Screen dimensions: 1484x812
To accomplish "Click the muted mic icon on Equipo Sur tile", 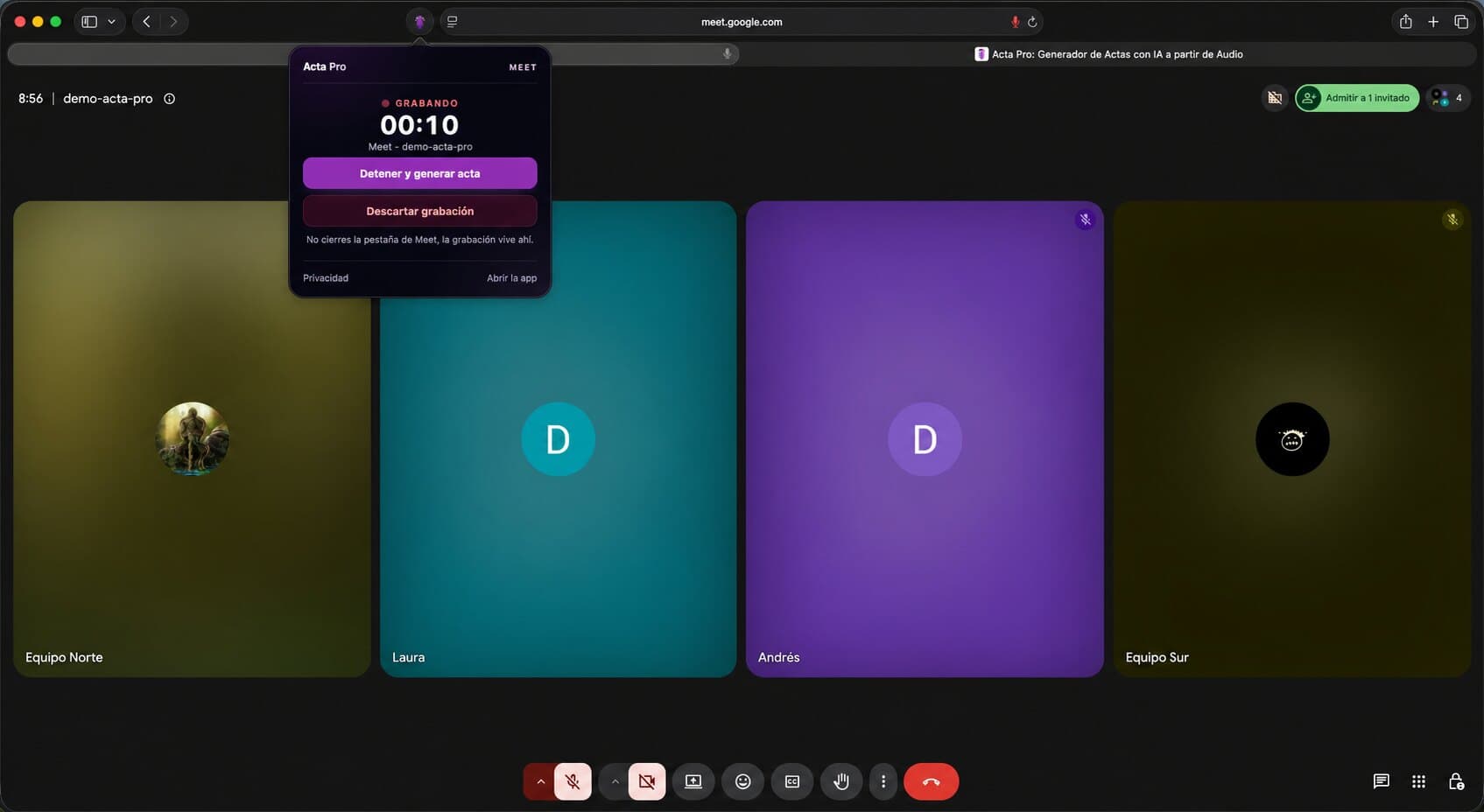I will [1452, 220].
